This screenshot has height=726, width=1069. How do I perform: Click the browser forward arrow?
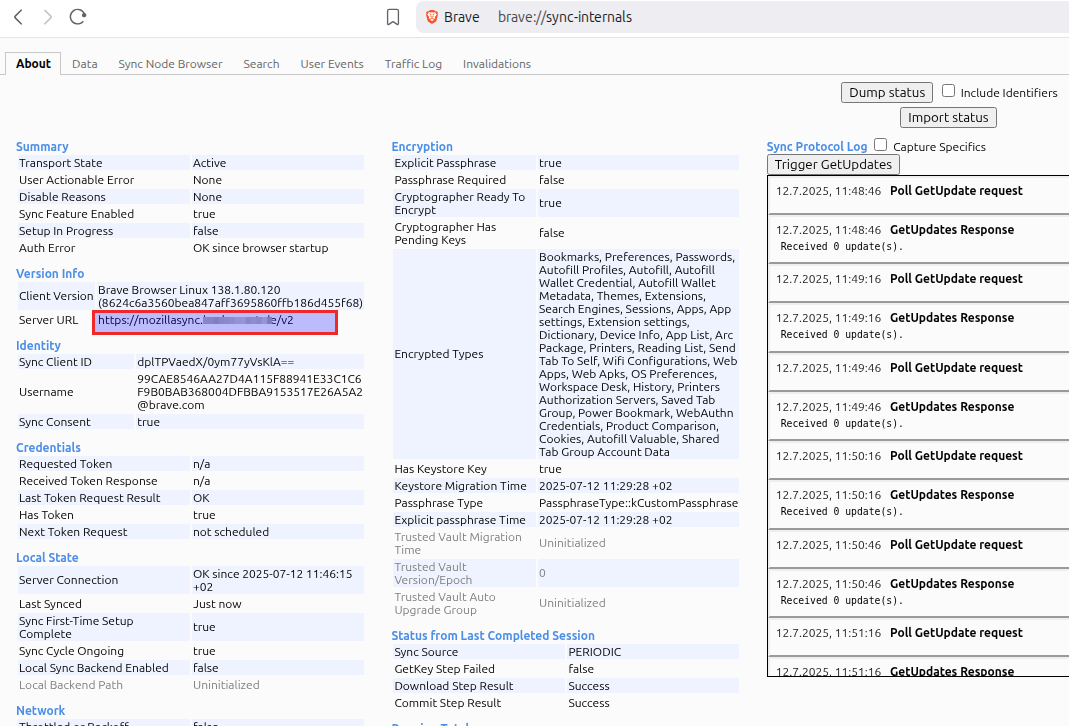pos(47,17)
